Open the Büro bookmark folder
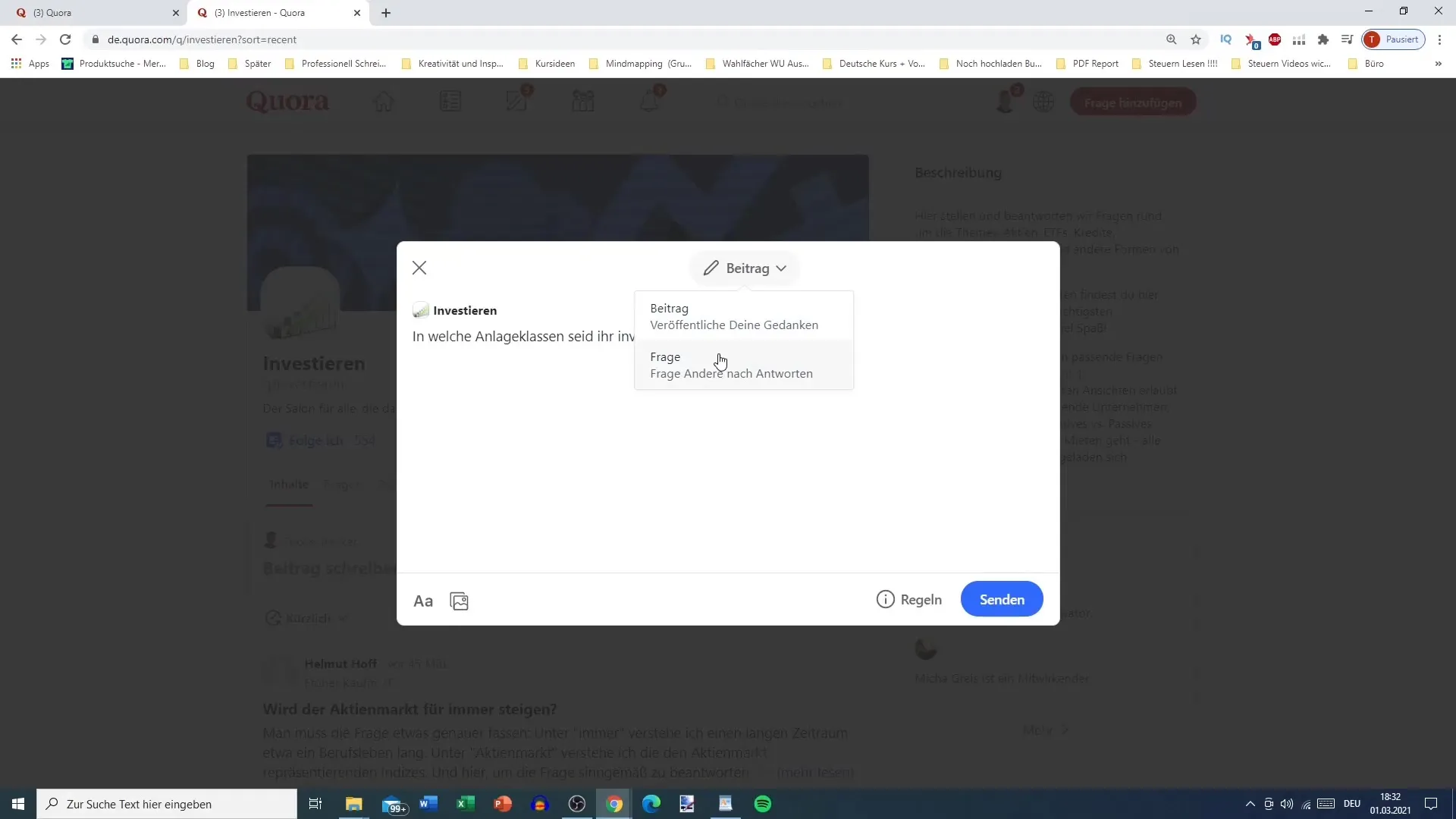This screenshot has width=1456, height=819. tap(1366, 64)
